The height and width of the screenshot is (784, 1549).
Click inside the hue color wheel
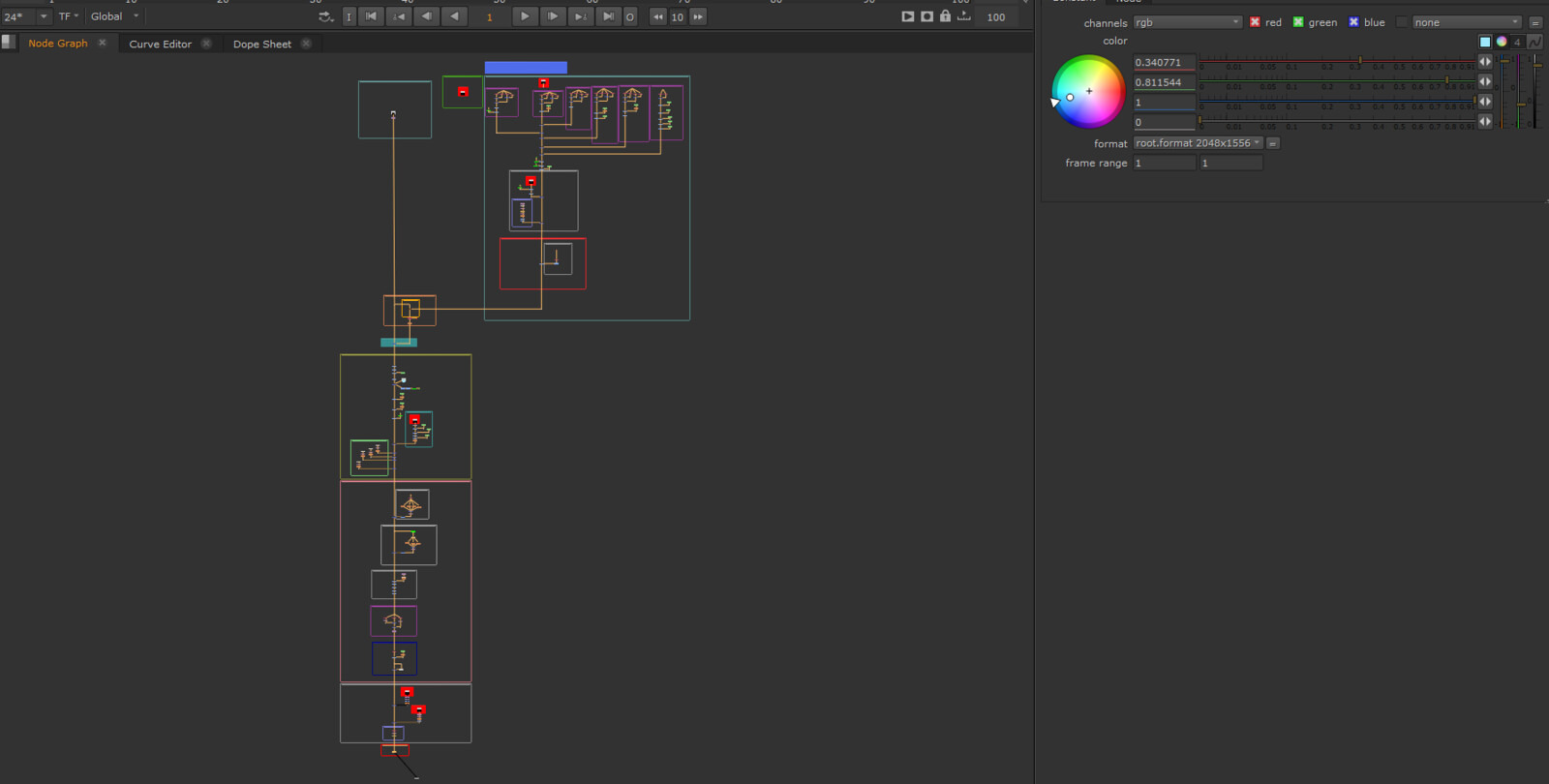click(1089, 92)
